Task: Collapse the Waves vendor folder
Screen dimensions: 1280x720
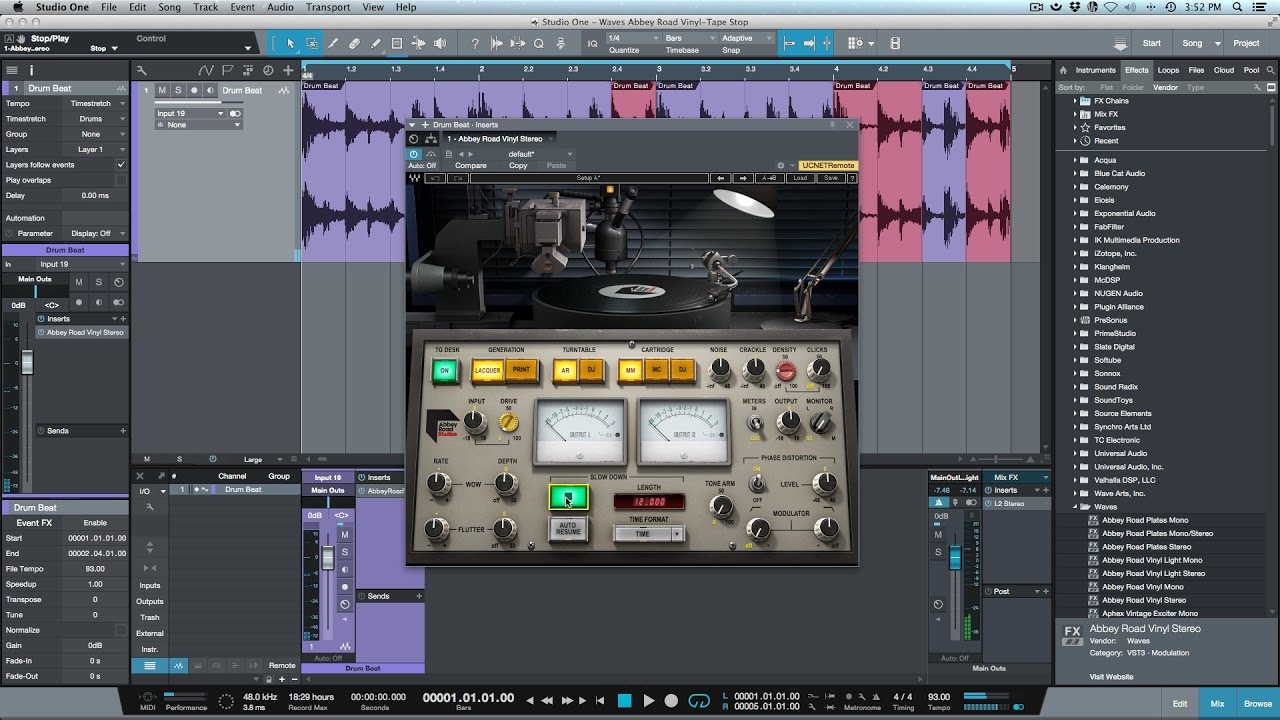Action: click(x=1076, y=507)
